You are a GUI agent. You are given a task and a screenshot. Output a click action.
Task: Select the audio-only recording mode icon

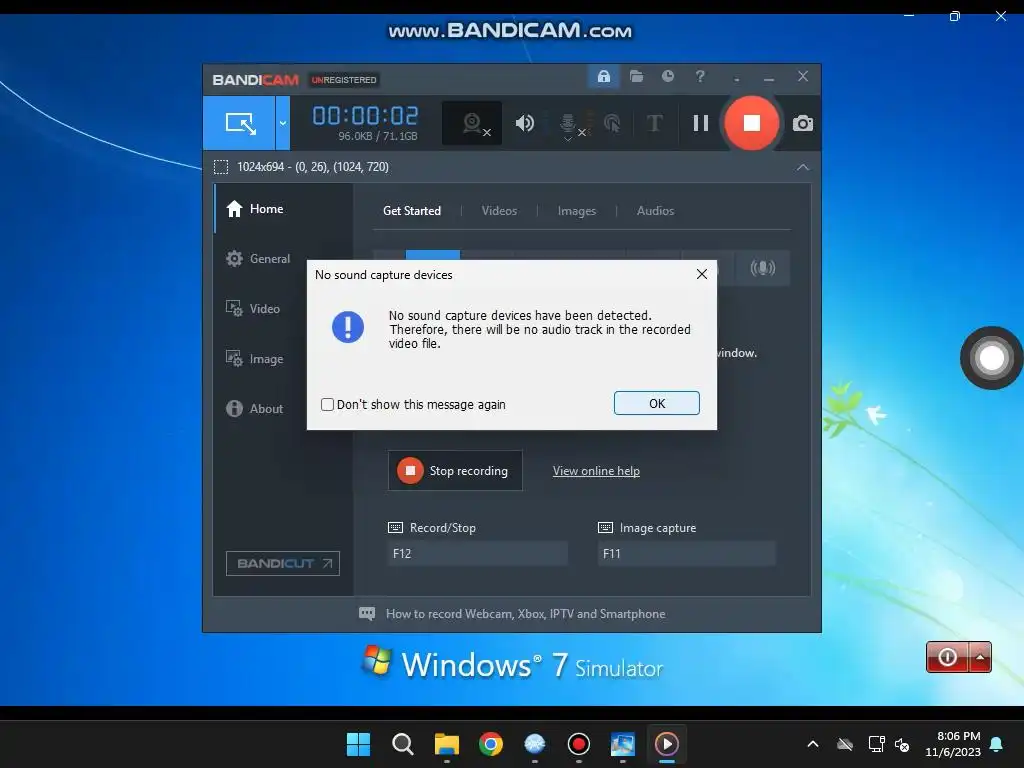pos(762,268)
